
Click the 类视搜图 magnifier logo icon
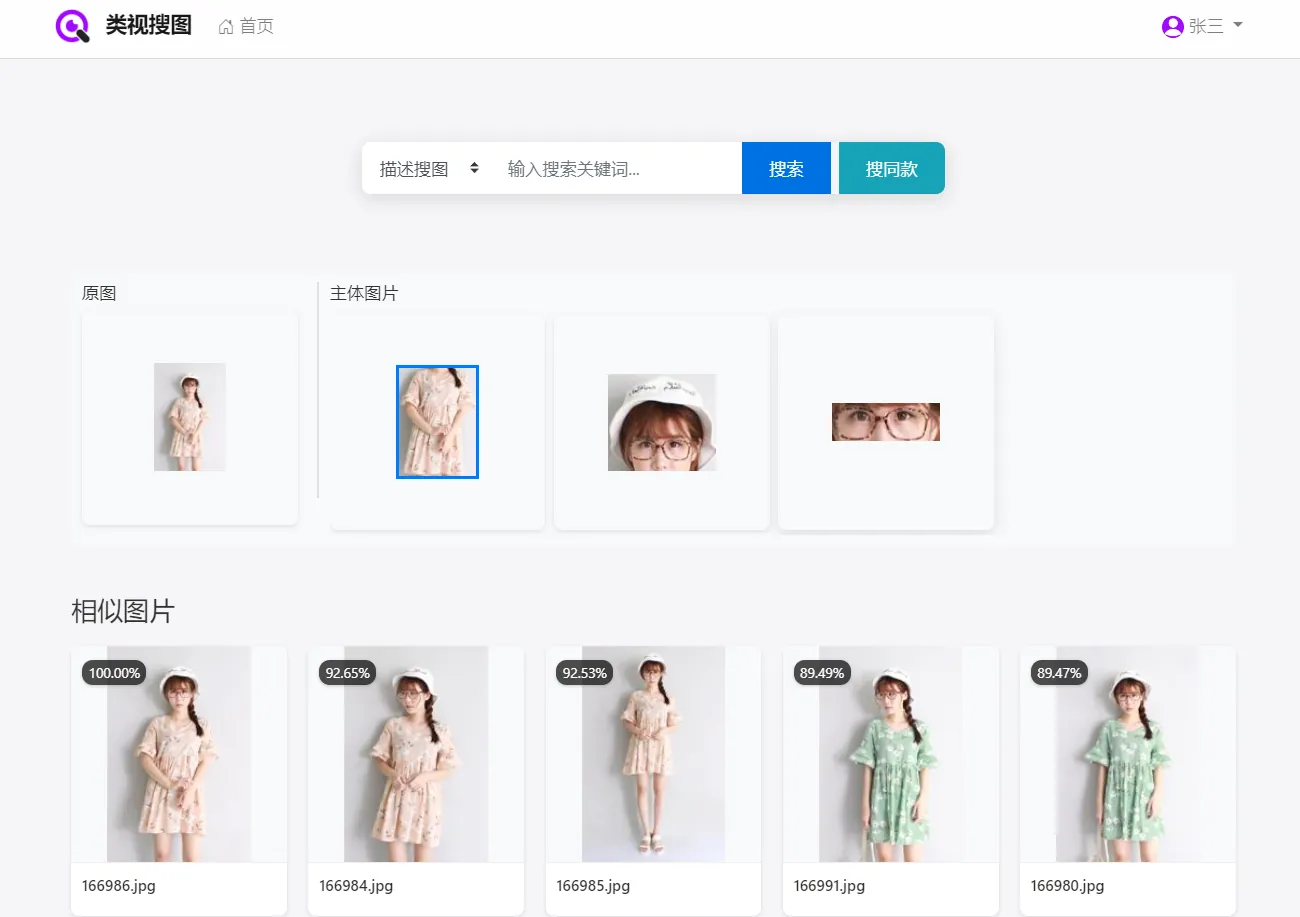click(x=70, y=26)
